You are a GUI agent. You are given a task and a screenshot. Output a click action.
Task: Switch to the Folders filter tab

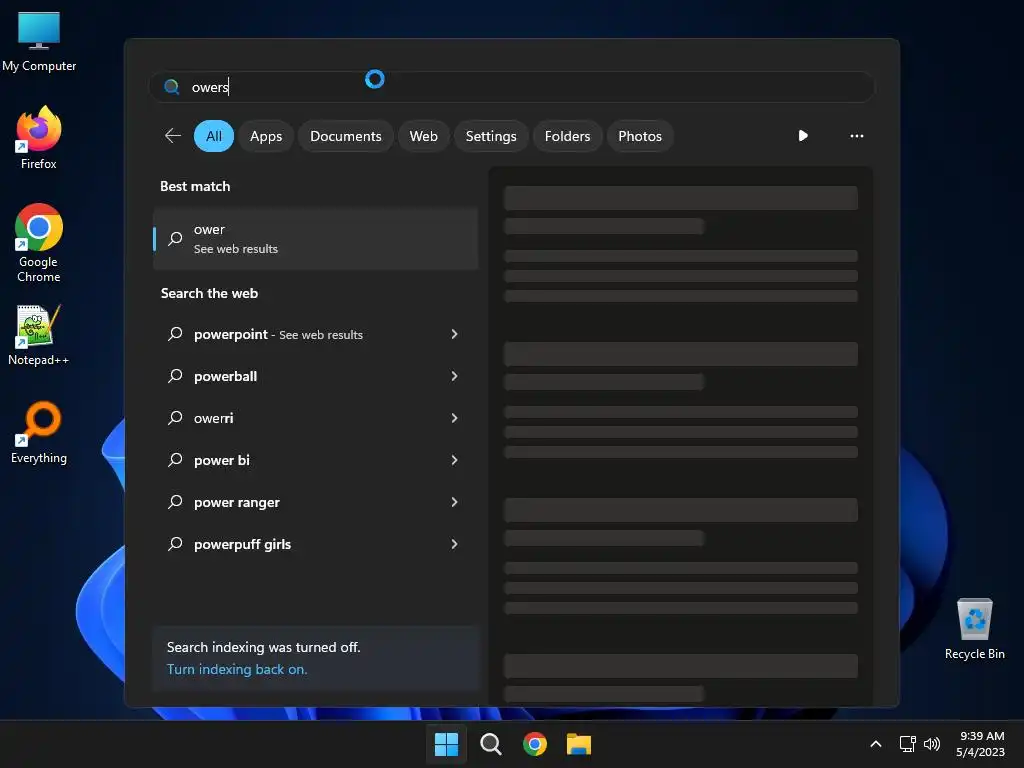point(567,136)
